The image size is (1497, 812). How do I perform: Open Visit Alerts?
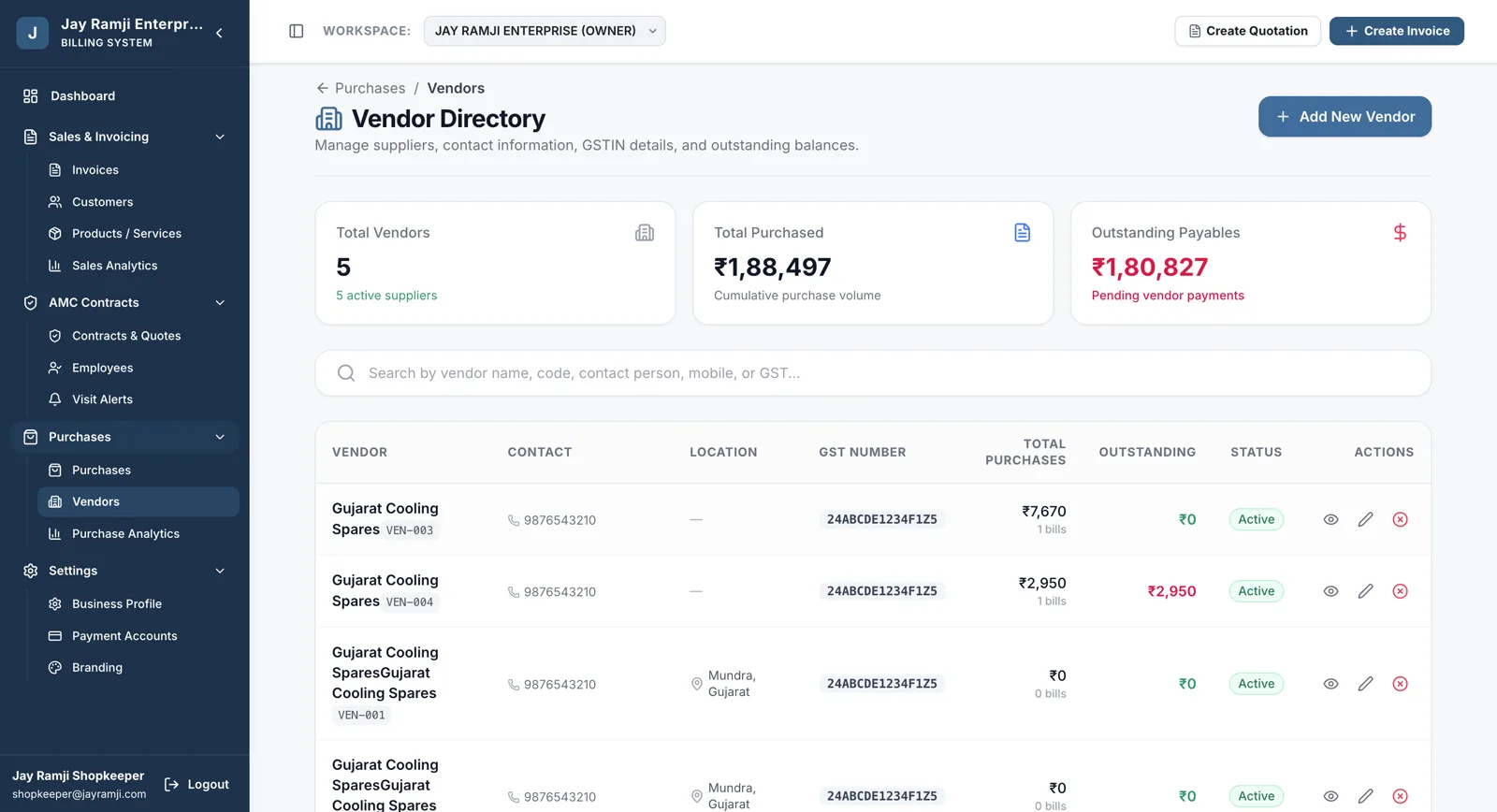(x=138, y=399)
